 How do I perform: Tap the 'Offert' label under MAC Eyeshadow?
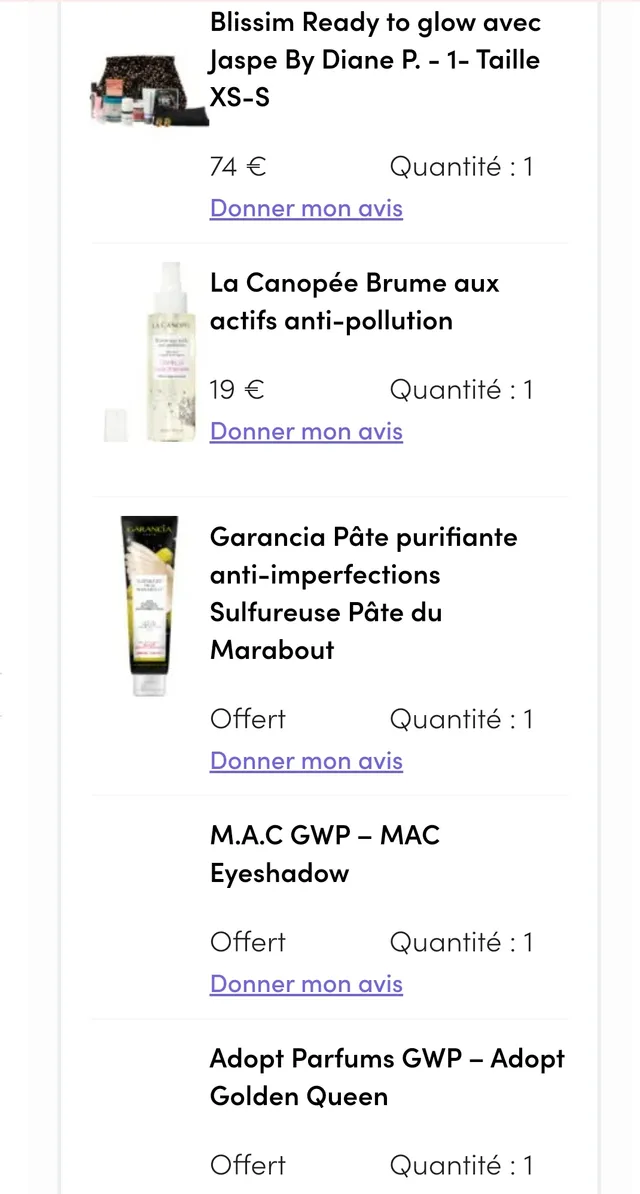click(x=248, y=942)
